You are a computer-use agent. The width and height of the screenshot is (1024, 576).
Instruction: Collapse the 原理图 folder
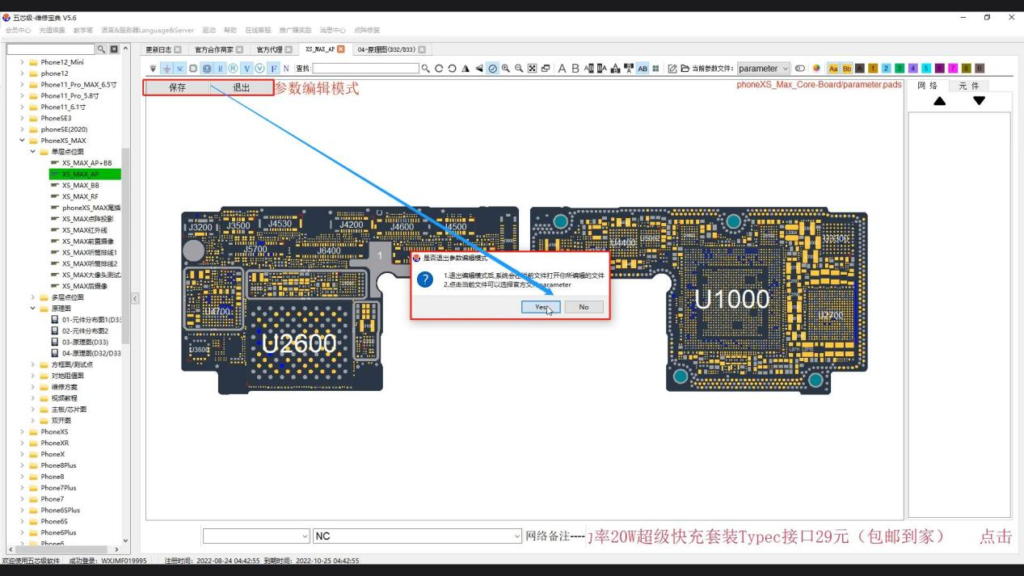pos(33,308)
